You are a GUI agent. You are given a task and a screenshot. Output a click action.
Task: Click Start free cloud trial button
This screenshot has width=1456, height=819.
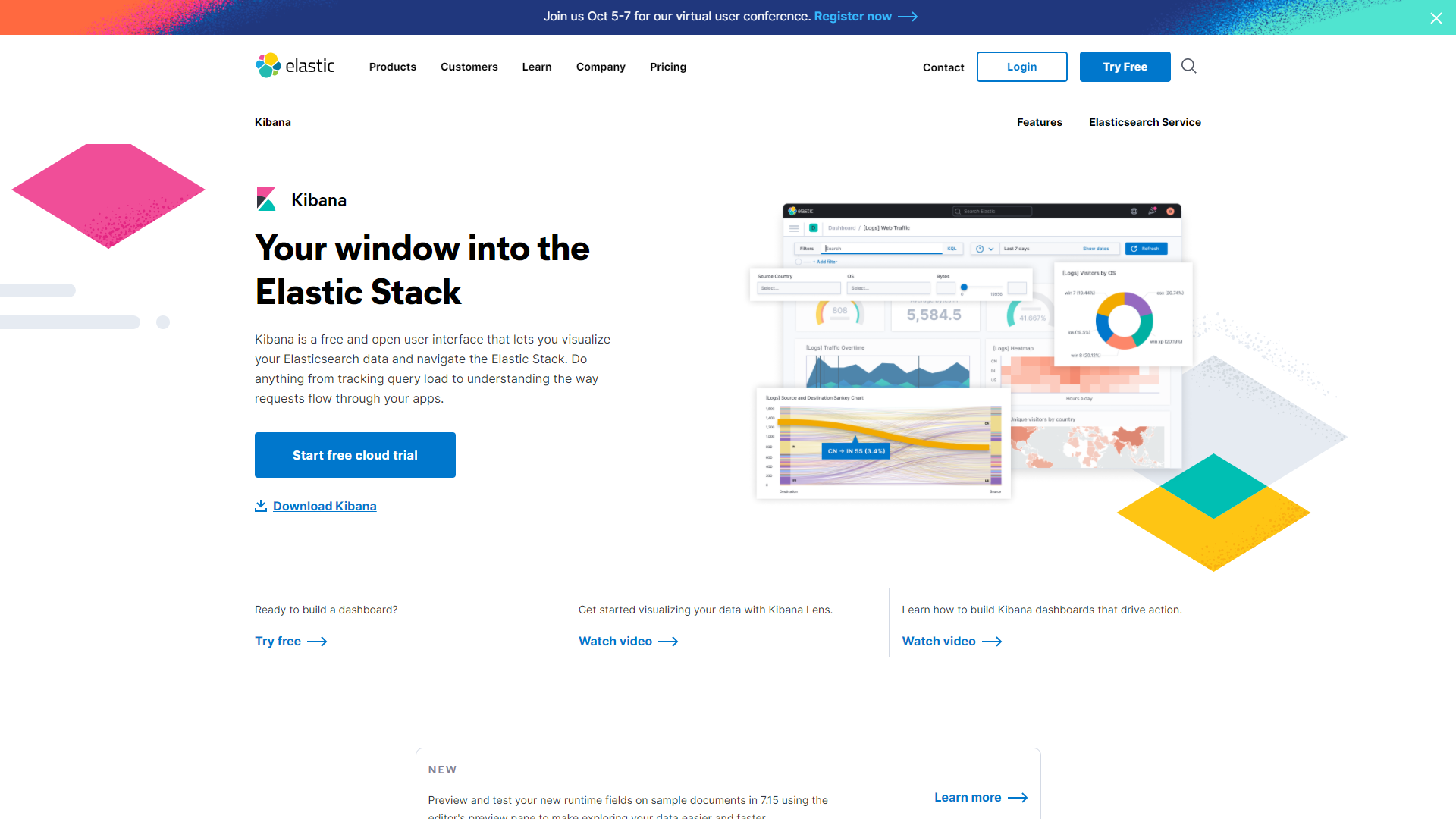pos(355,455)
